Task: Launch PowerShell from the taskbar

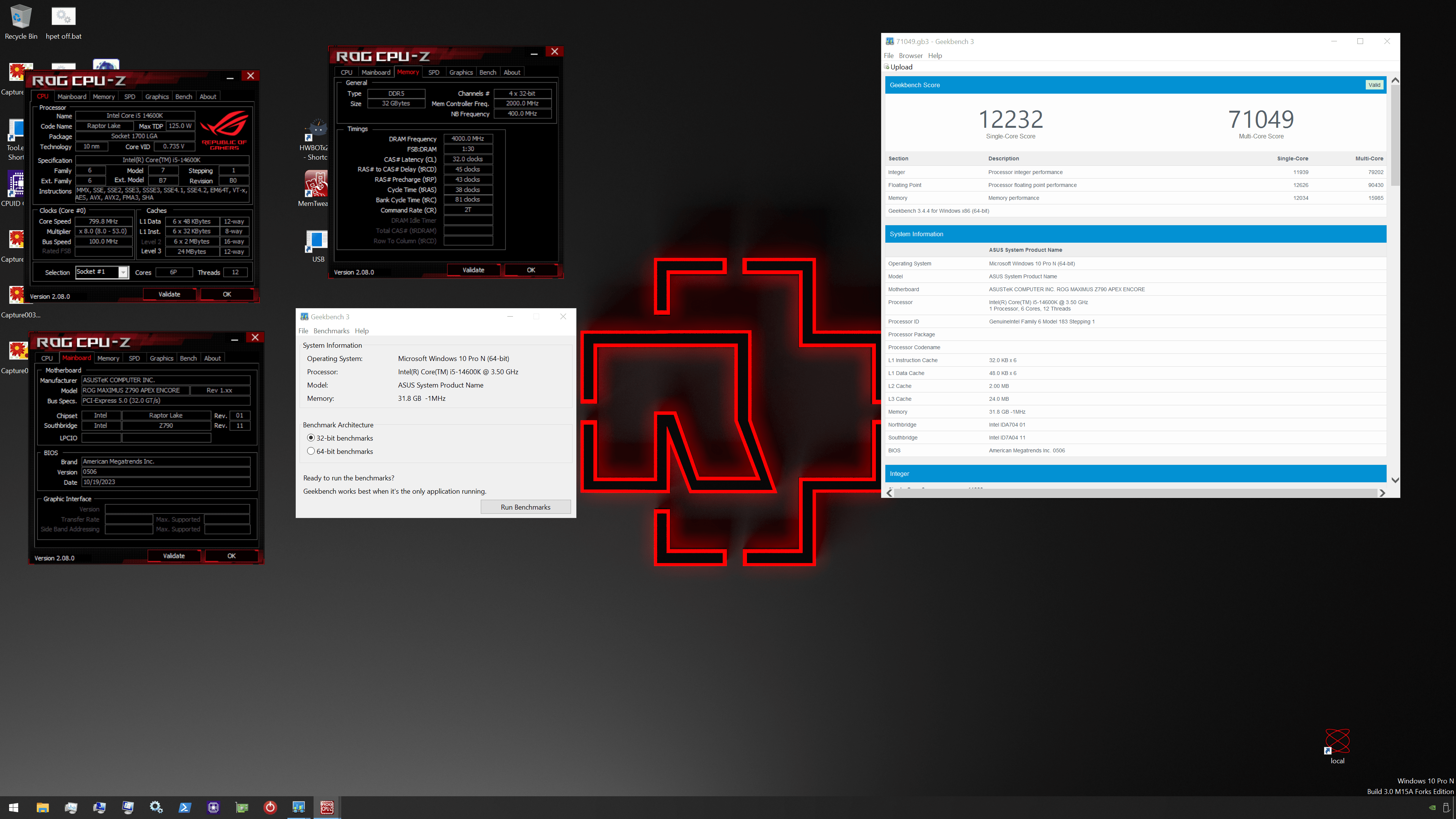Action: tap(185, 808)
